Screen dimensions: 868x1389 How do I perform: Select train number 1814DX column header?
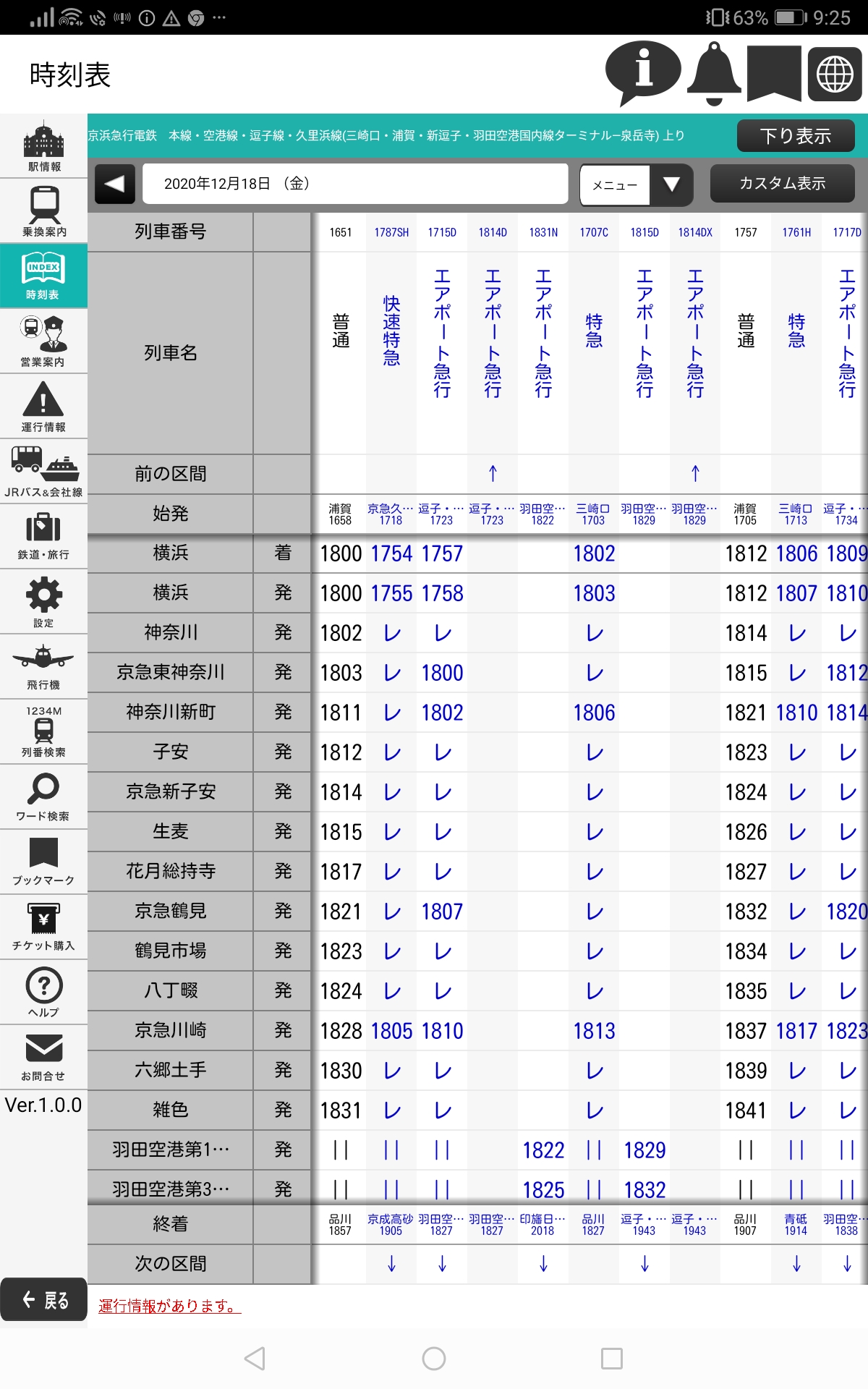point(695,232)
